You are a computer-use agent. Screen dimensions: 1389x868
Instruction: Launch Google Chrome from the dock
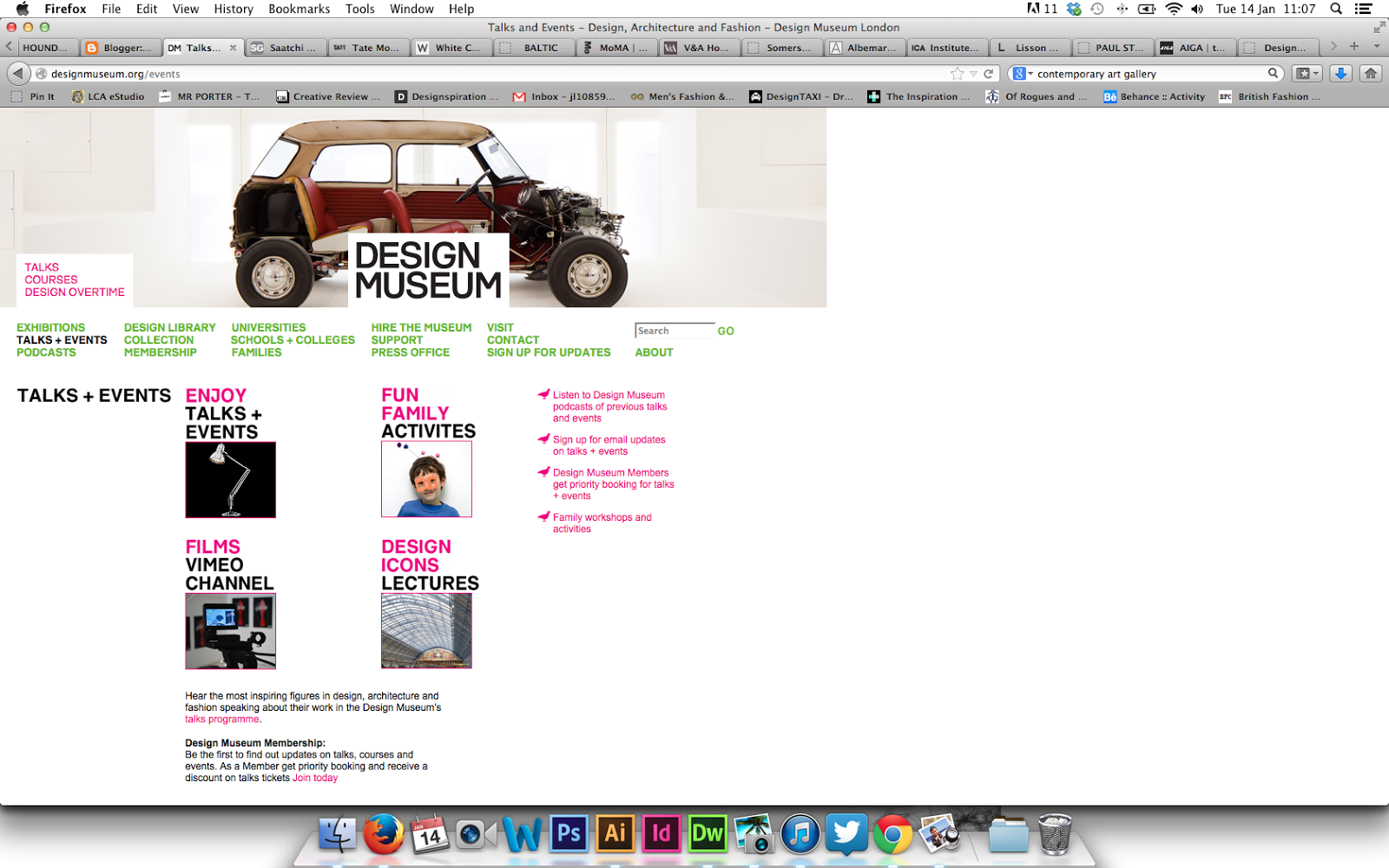(x=892, y=835)
